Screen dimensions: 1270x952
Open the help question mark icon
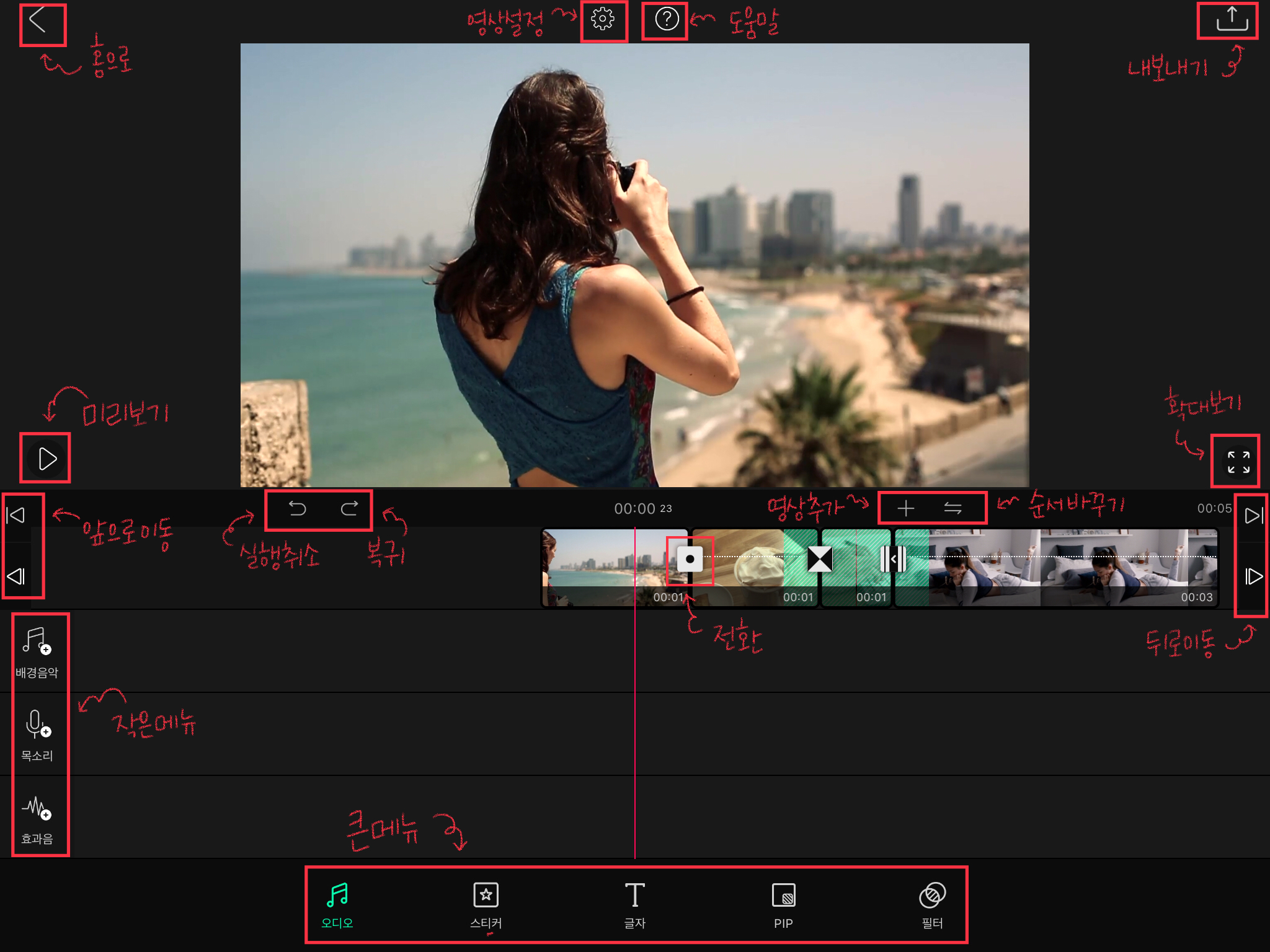(x=667, y=19)
